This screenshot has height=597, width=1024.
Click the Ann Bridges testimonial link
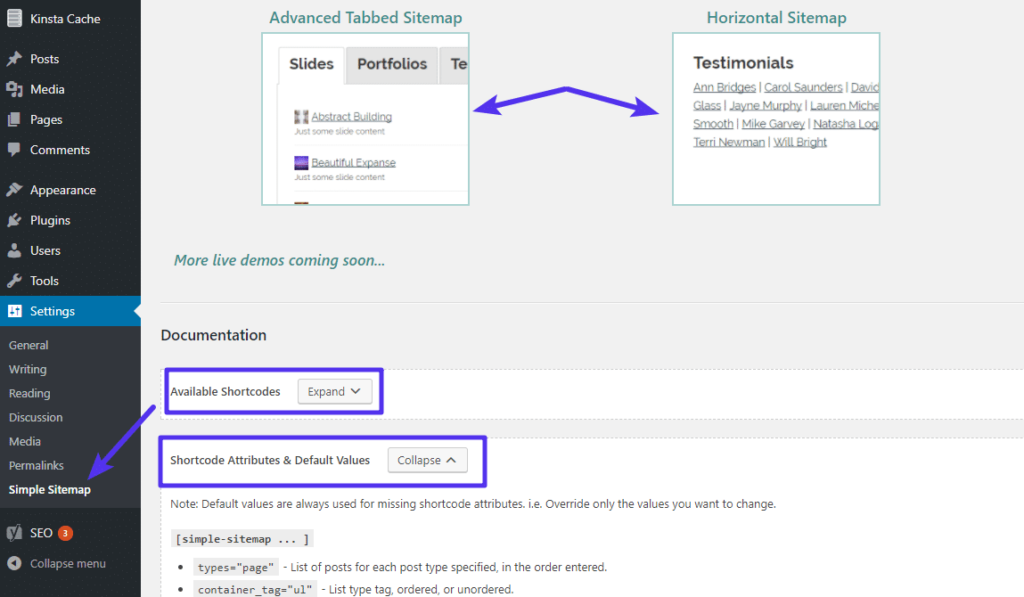(x=724, y=88)
